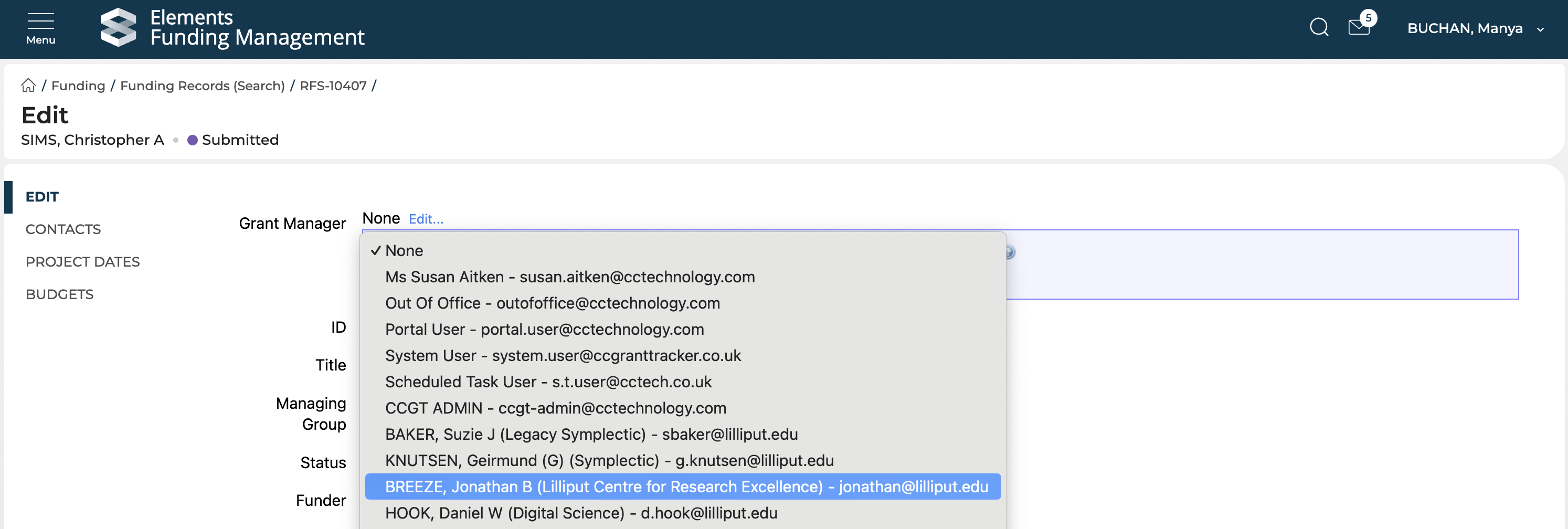
Task: Open Funding Records (Search) breadcrumb
Action: click(x=202, y=86)
